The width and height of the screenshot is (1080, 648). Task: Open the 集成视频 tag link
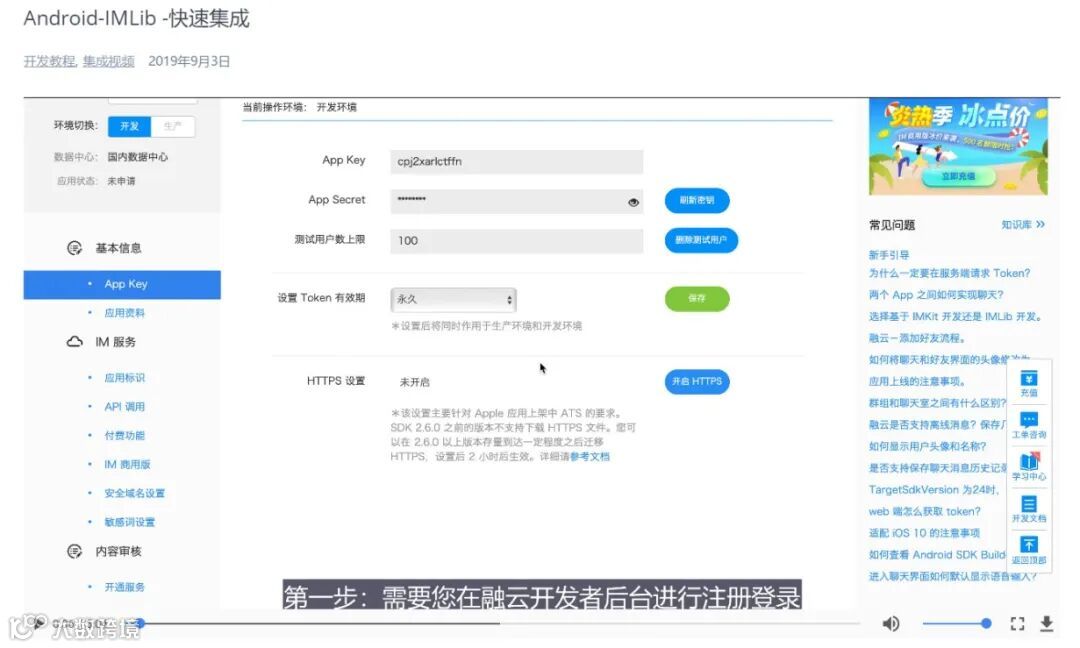coord(109,61)
